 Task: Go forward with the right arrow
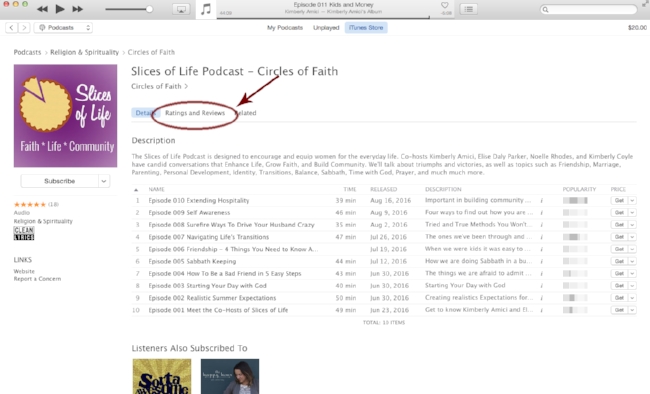24,27
